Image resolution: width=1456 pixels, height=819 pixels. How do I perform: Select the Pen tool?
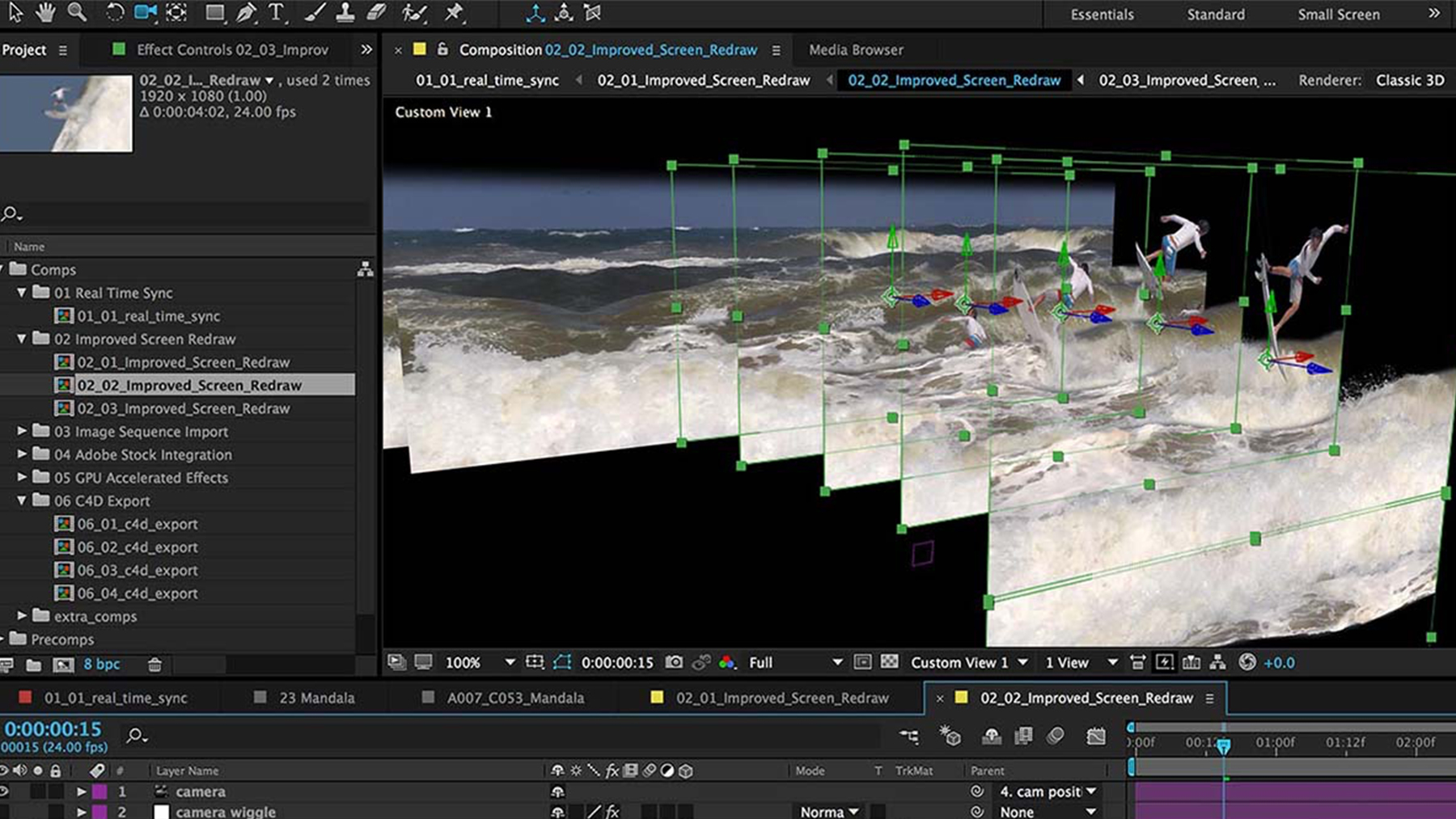click(246, 12)
